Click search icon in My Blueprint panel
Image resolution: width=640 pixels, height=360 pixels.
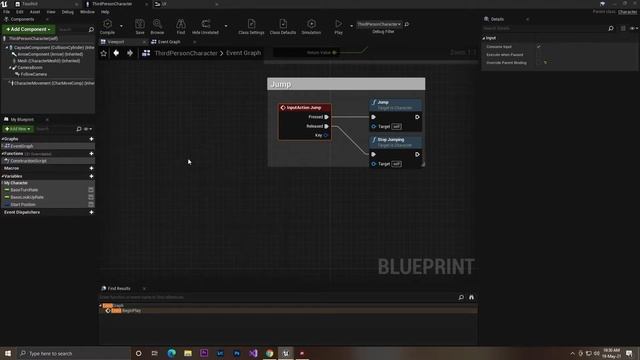(x=79, y=129)
